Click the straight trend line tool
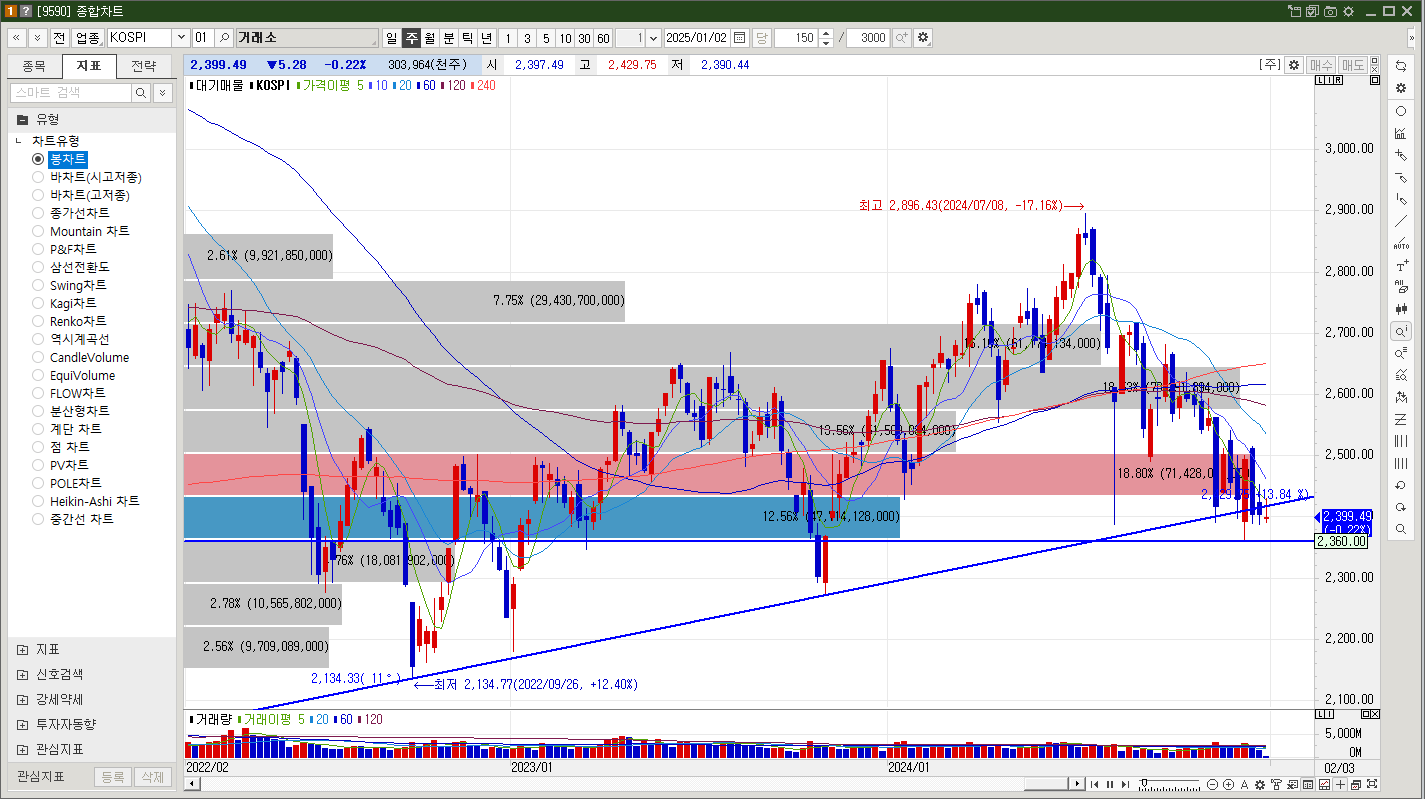 point(1401,221)
